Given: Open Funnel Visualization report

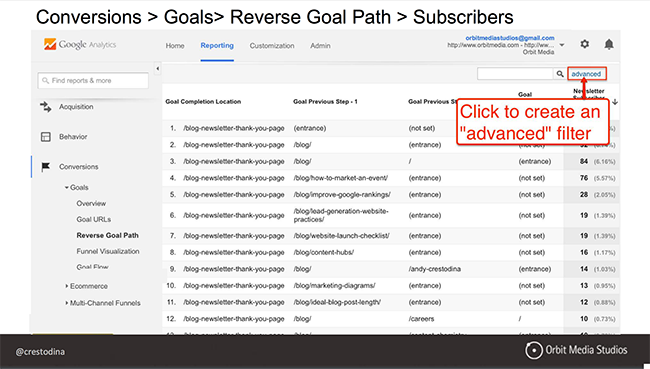Looking at the screenshot, I should point(108,251).
